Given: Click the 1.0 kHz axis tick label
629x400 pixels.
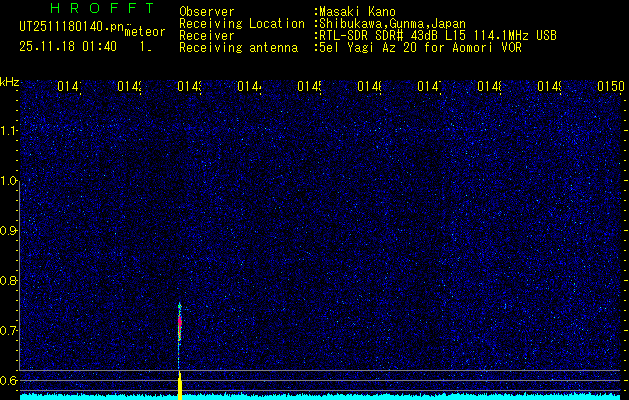Looking at the screenshot, I should 9,181.
